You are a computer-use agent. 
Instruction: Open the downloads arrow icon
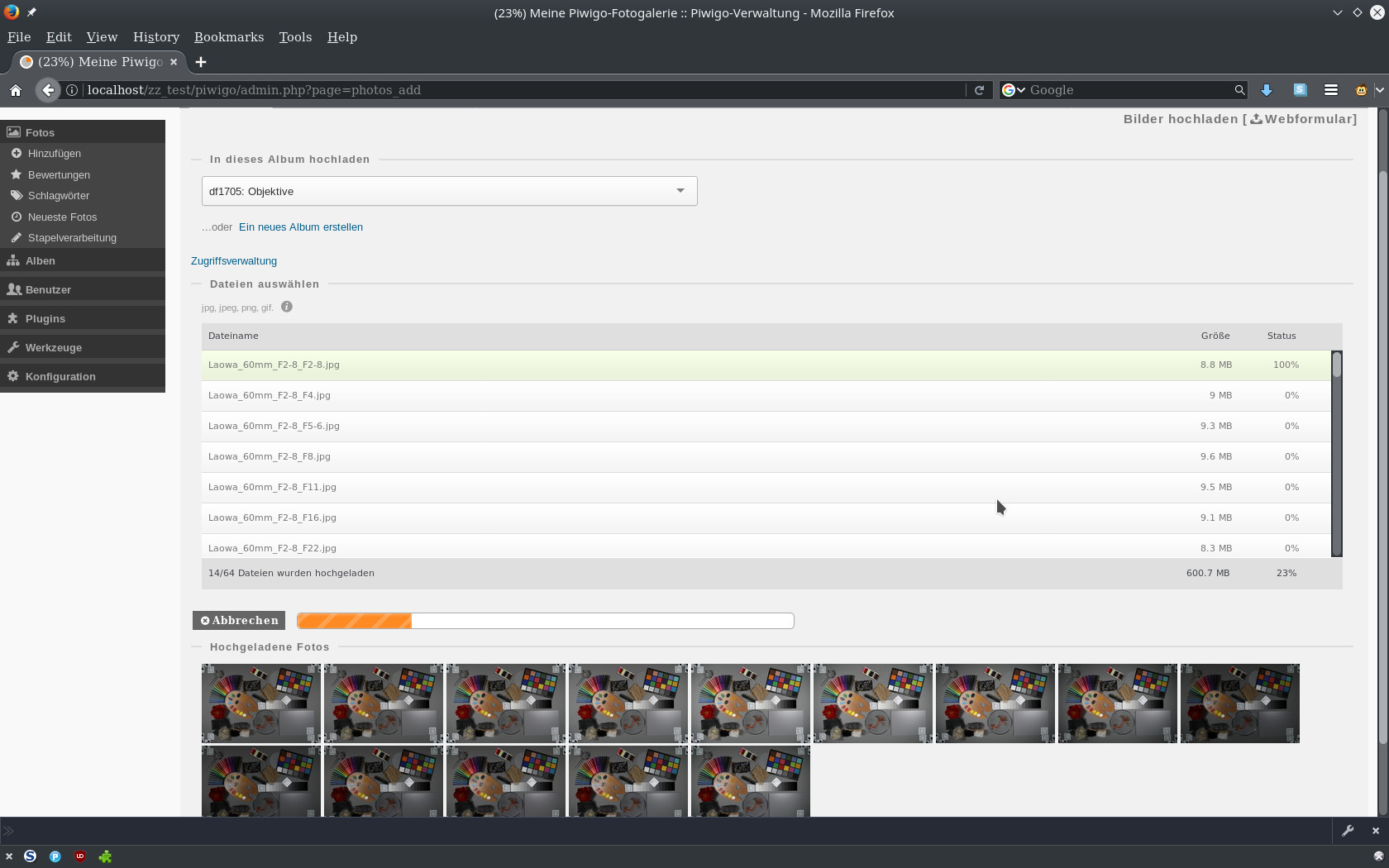click(1266, 90)
